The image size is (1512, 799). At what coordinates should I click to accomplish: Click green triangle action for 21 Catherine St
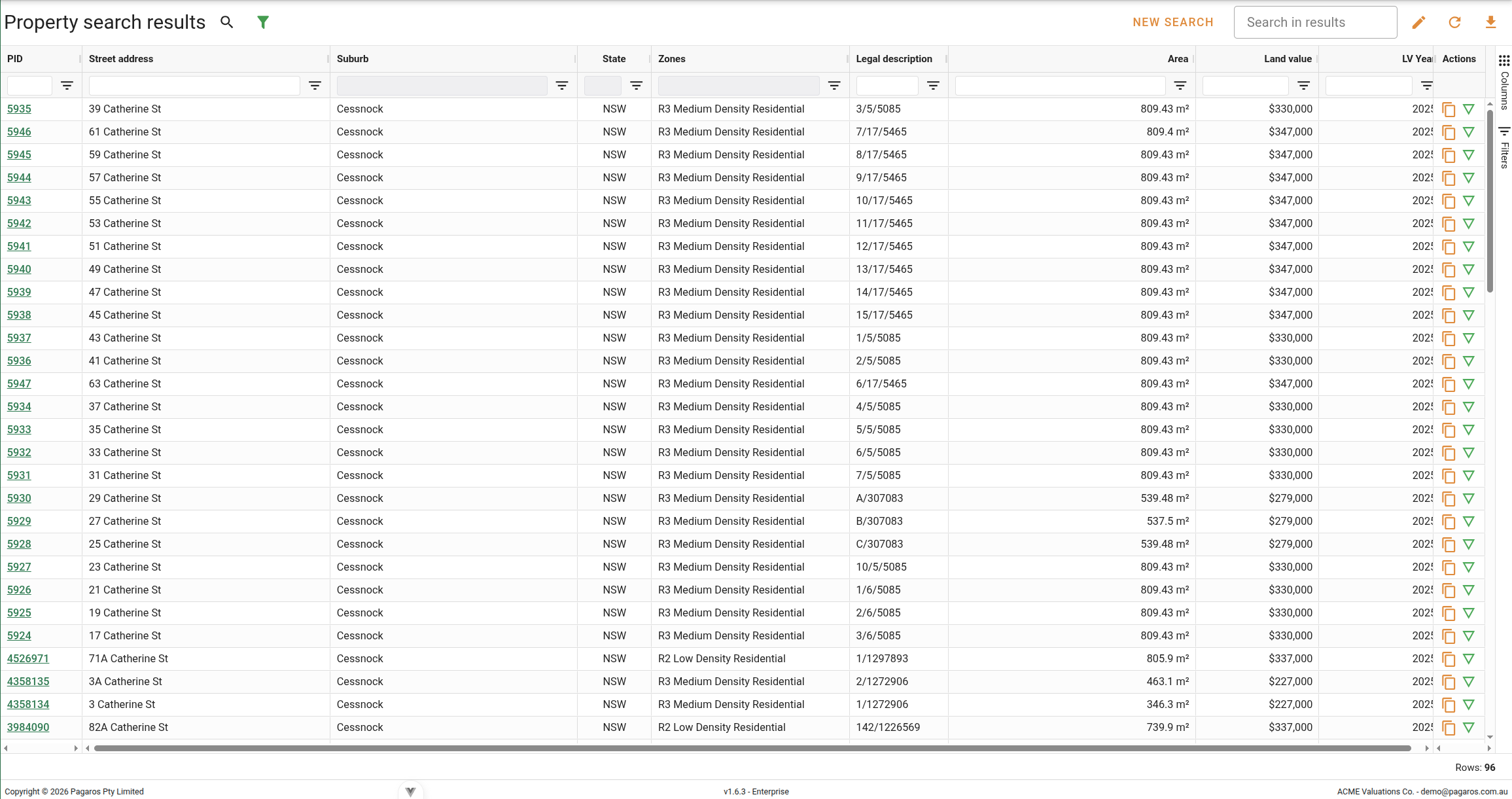coord(1469,590)
